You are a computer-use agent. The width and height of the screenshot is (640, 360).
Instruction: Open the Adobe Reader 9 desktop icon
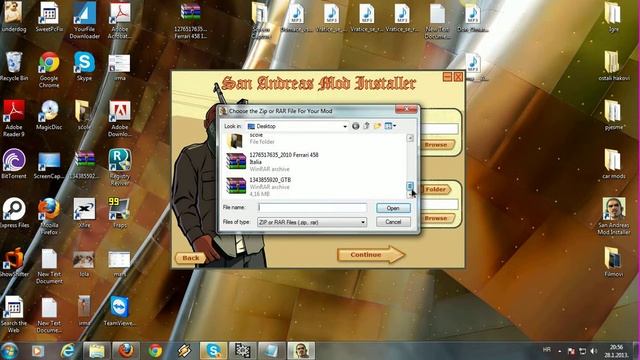point(14,119)
